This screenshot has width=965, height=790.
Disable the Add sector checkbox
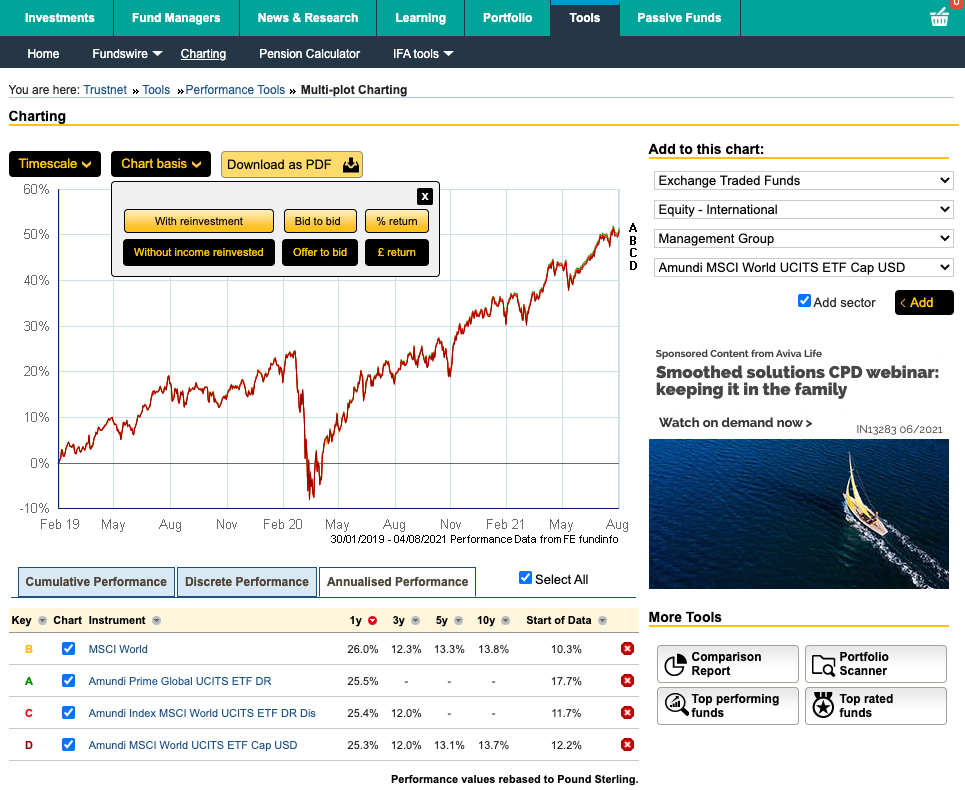click(804, 301)
